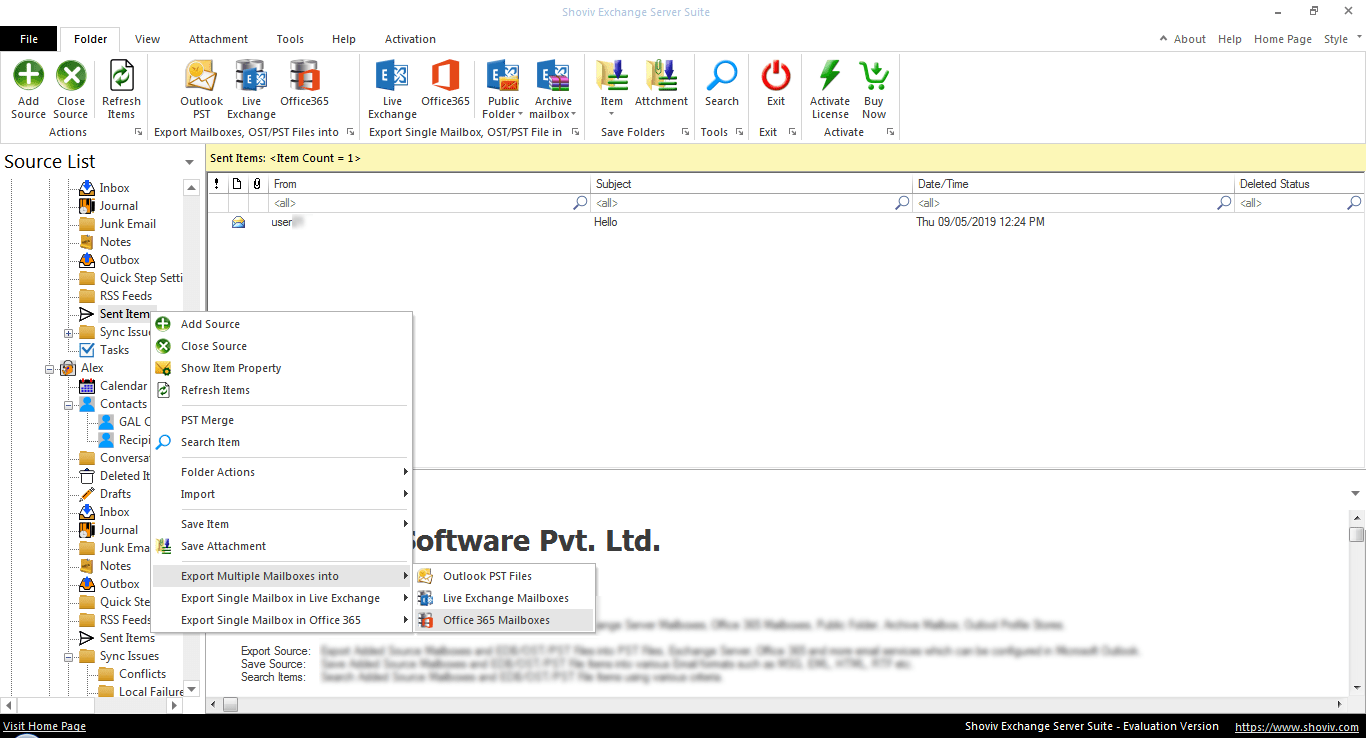The width and height of the screenshot is (1367, 738).
Task: Switch to the View ribbon tab
Action: click(x=147, y=39)
